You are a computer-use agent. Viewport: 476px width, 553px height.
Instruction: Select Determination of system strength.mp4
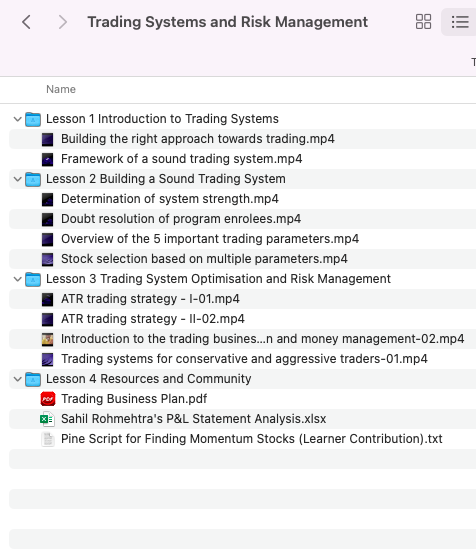pos(242,199)
